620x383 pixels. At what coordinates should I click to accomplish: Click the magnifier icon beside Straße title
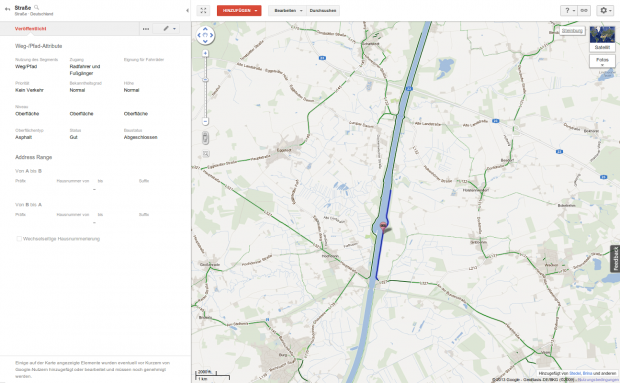(x=36, y=7)
